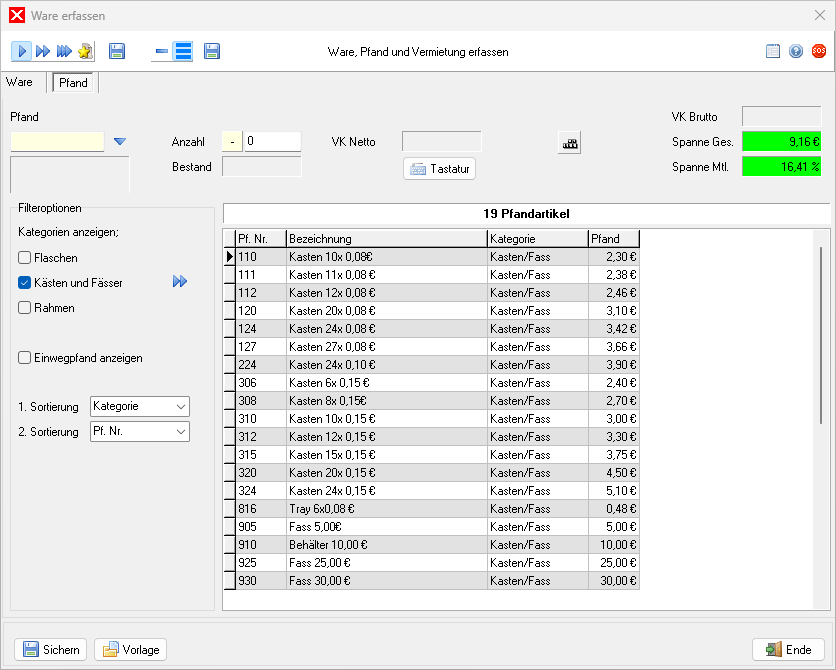Expand the Pfand selection blue arrow dropdown

[120, 142]
